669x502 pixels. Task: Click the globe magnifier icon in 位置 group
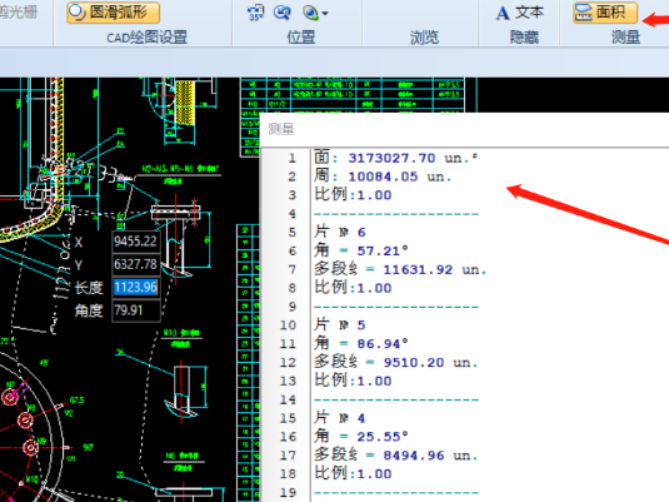pos(311,13)
